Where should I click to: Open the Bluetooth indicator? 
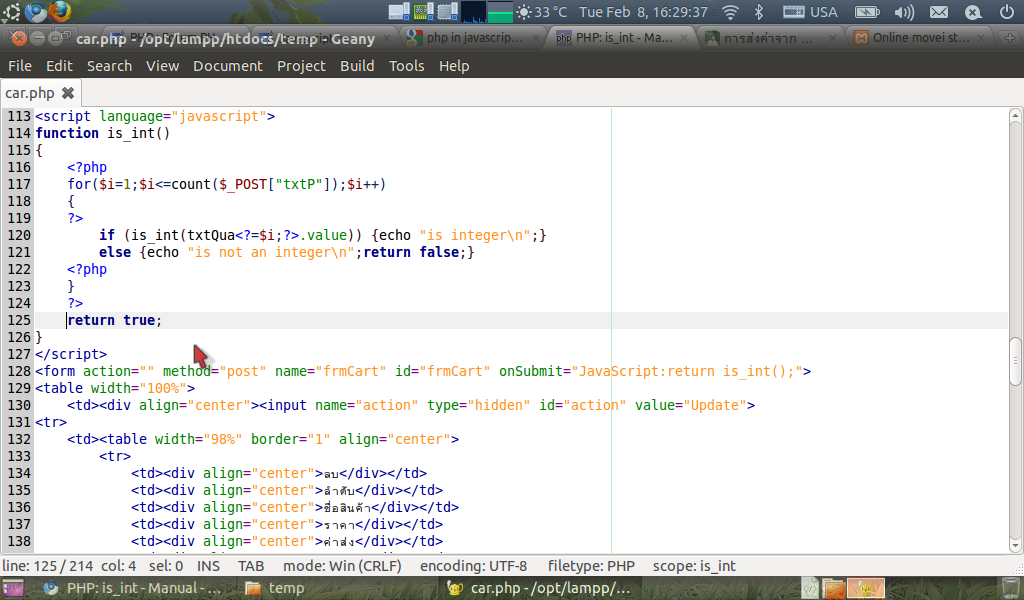[x=759, y=12]
